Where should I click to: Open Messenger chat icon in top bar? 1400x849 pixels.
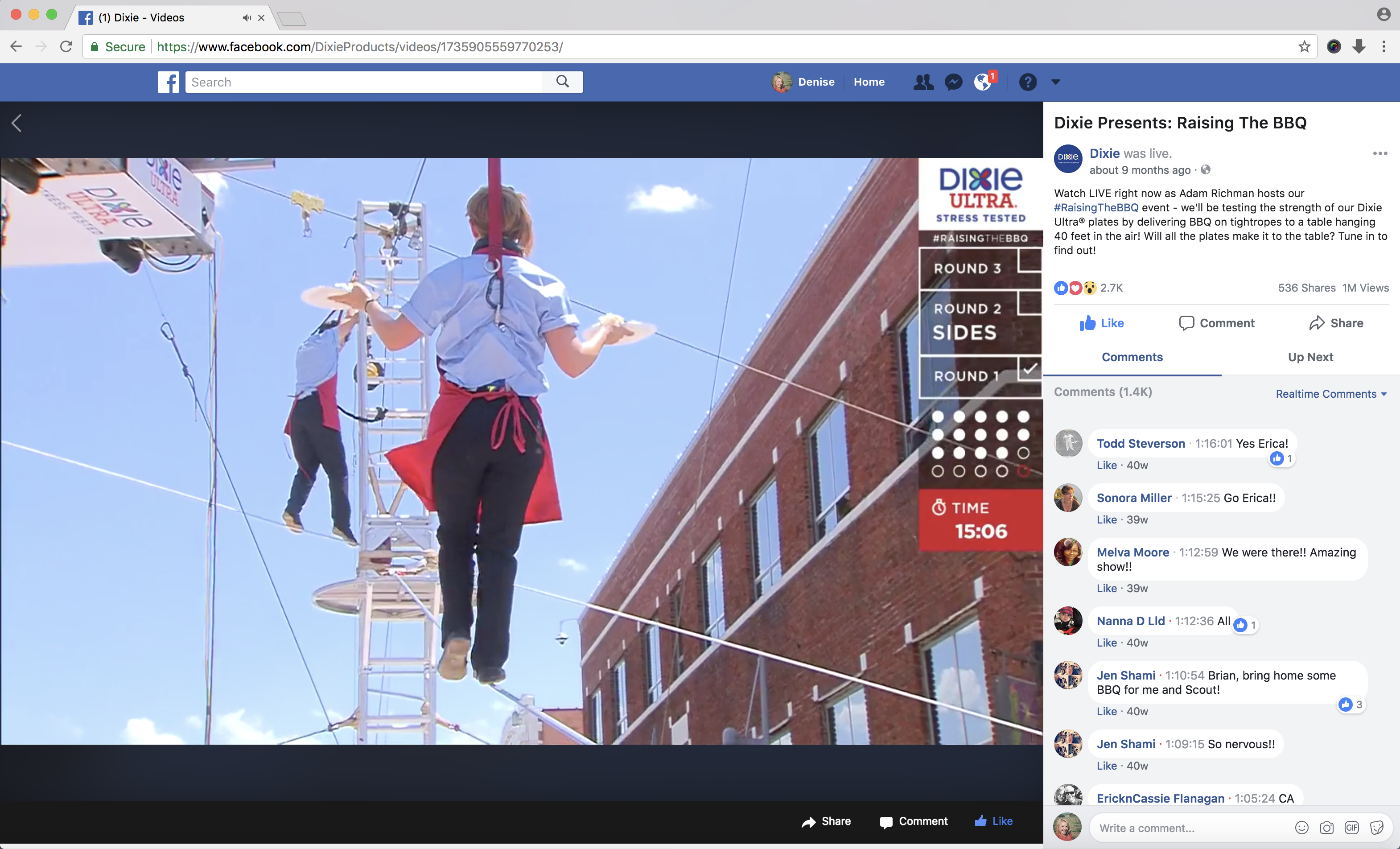(x=953, y=82)
